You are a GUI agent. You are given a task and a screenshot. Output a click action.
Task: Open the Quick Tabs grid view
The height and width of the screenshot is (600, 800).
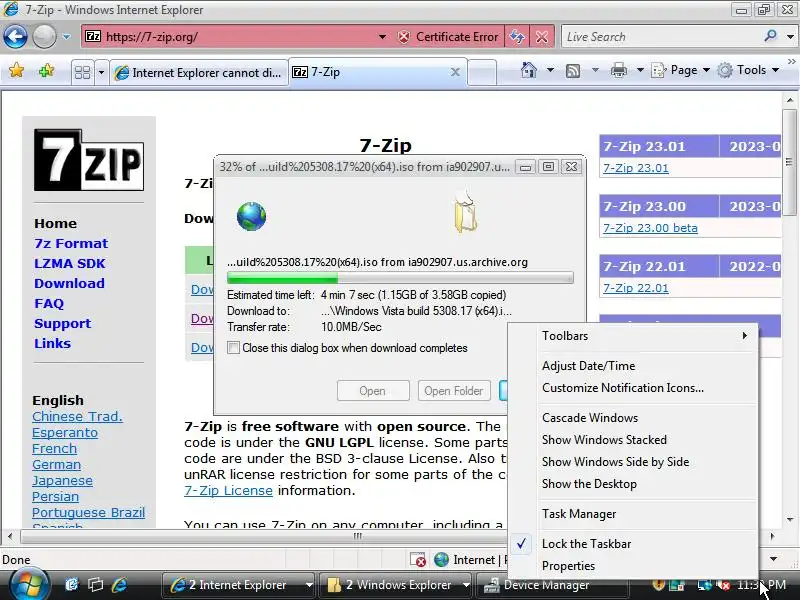[x=83, y=72]
